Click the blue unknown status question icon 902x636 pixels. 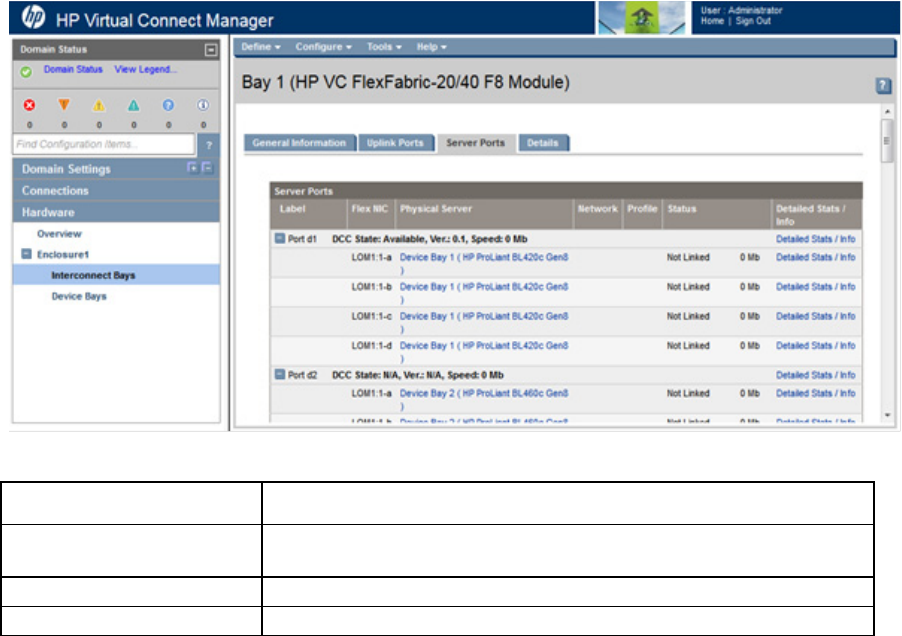[168, 105]
